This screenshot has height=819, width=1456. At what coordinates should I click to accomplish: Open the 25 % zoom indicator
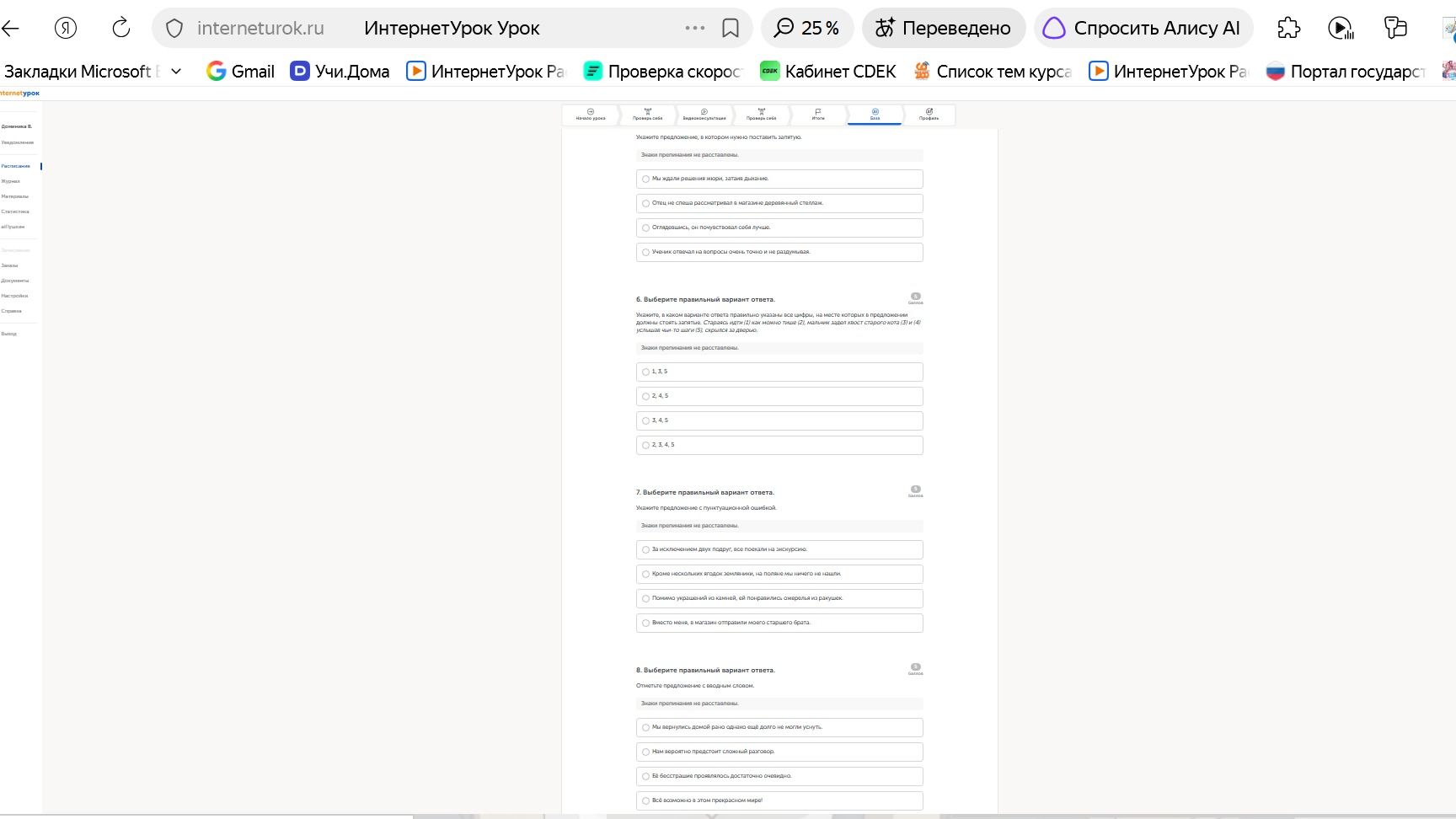(807, 28)
